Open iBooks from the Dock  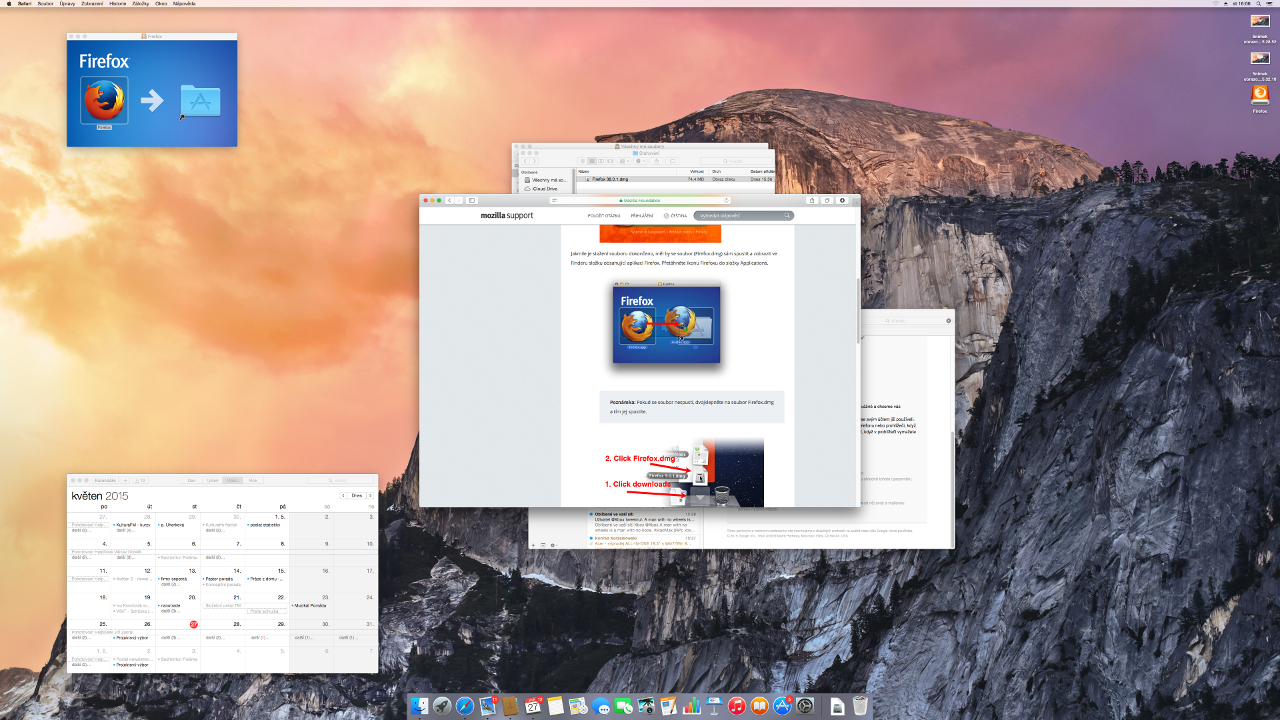tap(759, 705)
